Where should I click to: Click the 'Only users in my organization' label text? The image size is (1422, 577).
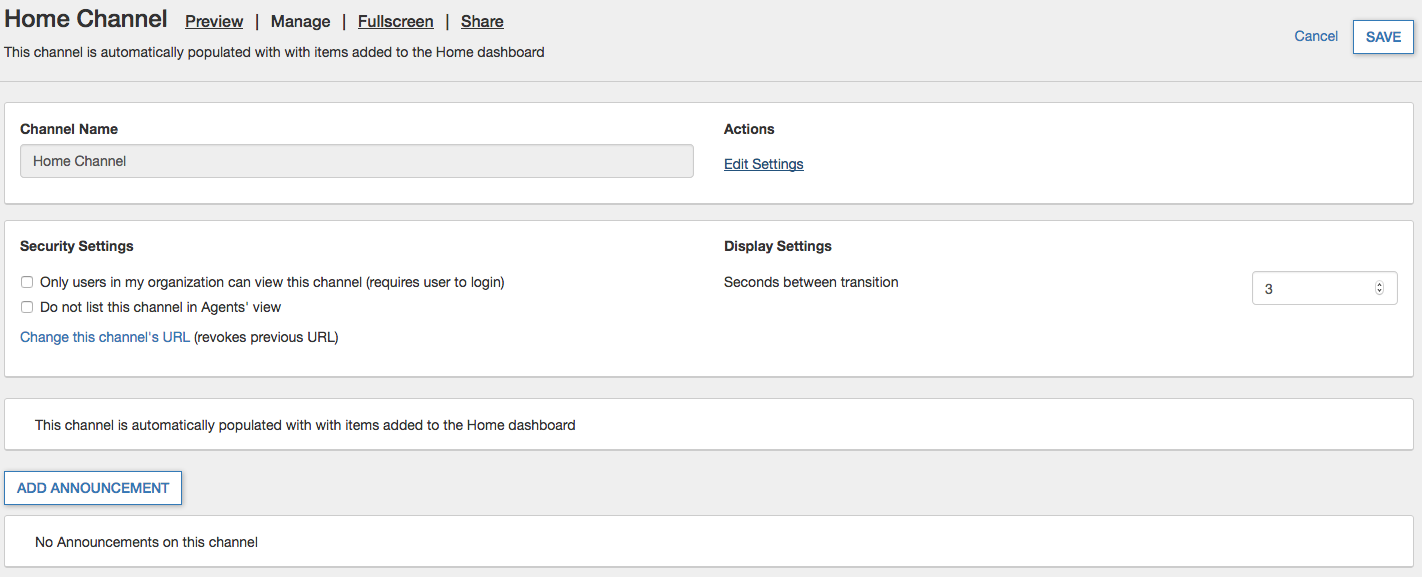tap(272, 282)
